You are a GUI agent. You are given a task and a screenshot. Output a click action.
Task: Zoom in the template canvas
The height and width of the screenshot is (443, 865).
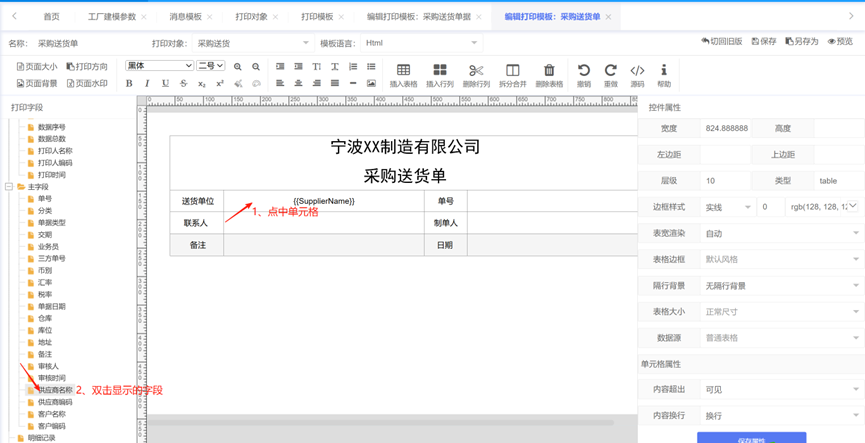238,67
